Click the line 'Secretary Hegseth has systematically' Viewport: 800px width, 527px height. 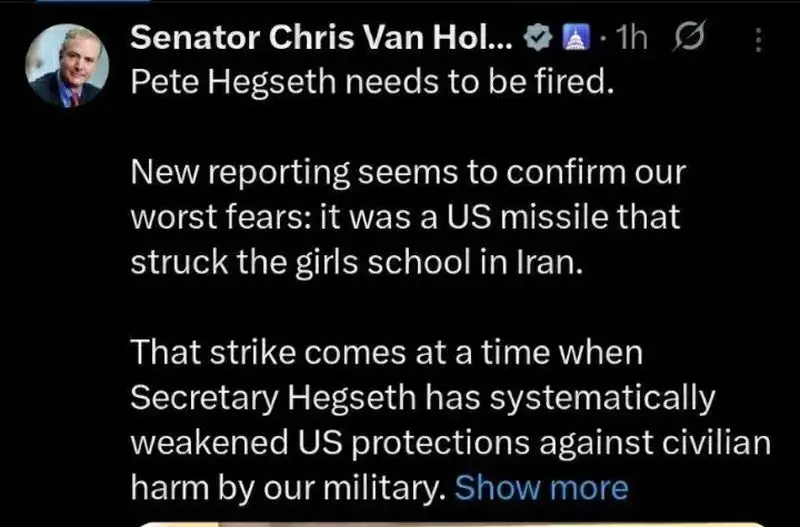pyautogui.click(x=423, y=397)
